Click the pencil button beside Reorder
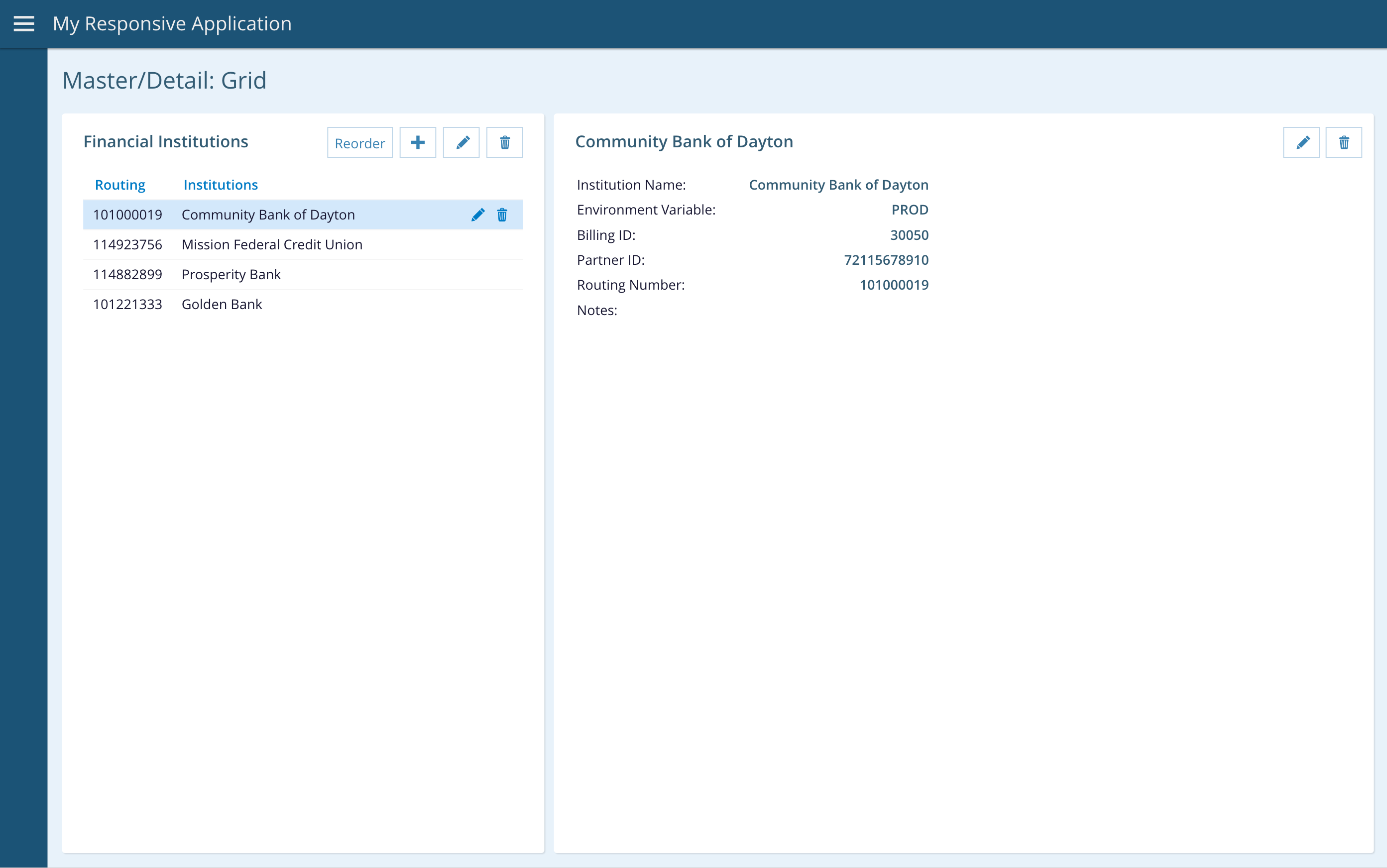Viewport: 1387px width, 868px height. click(x=461, y=142)
